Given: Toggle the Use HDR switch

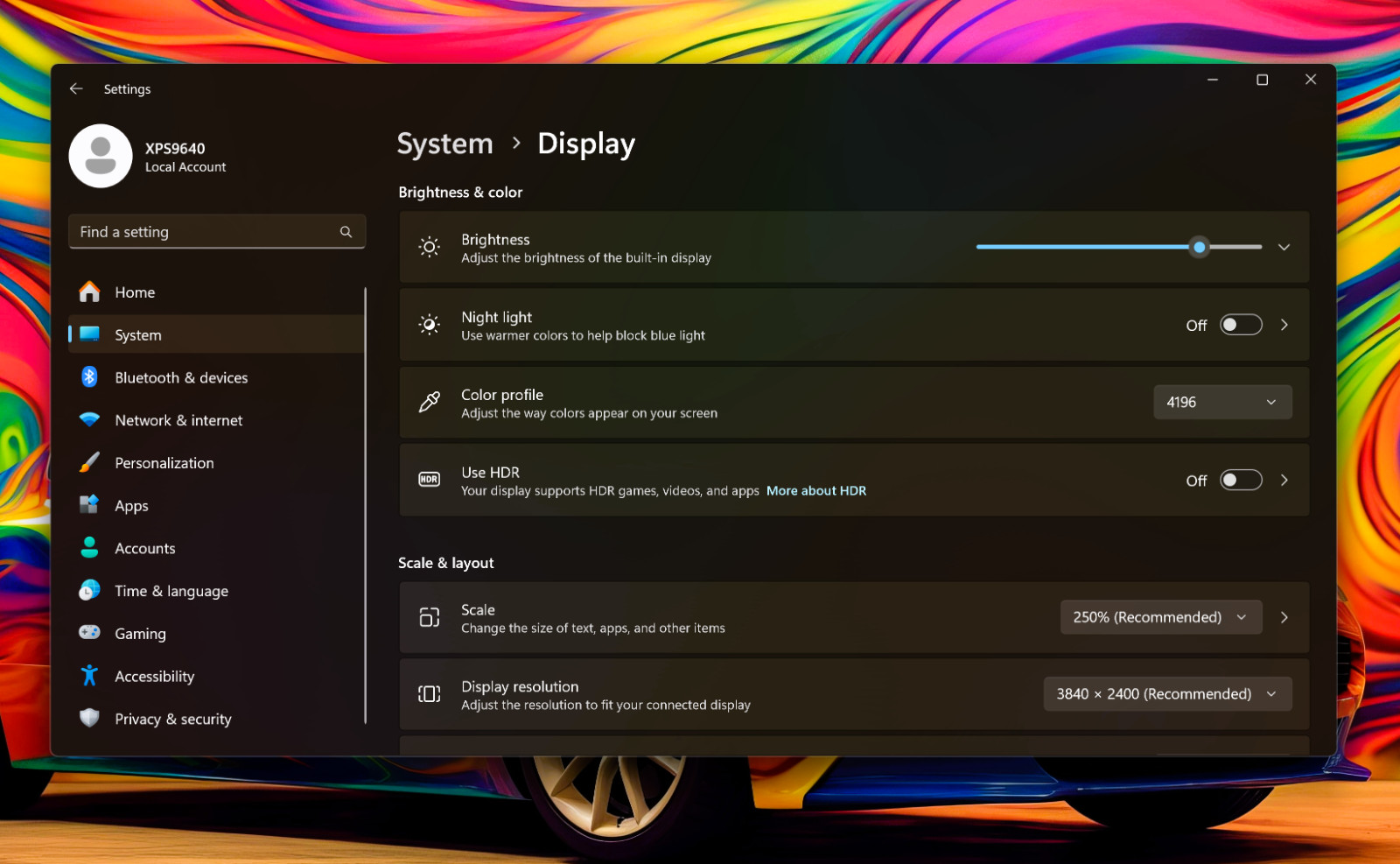Looking at the screenshot, I should point(1241,480).
